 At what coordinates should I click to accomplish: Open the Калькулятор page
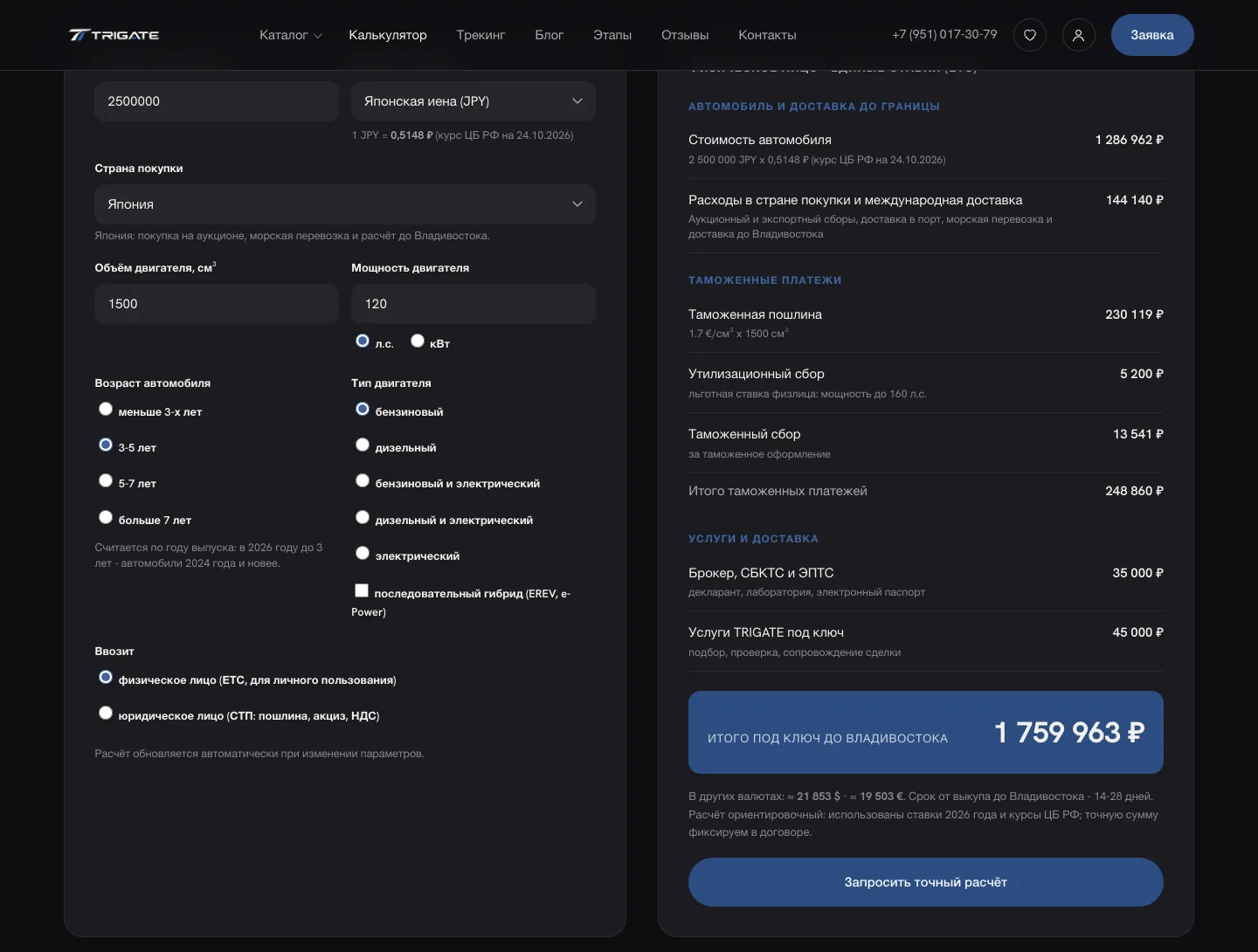coord(388,35)
